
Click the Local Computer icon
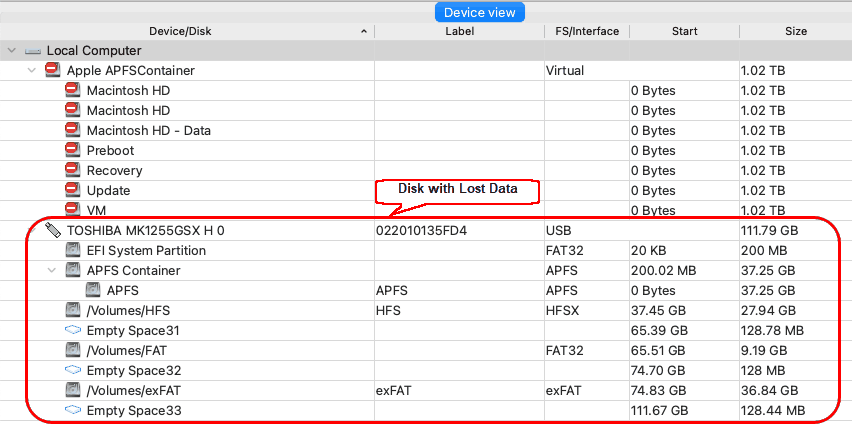point(33,51)
